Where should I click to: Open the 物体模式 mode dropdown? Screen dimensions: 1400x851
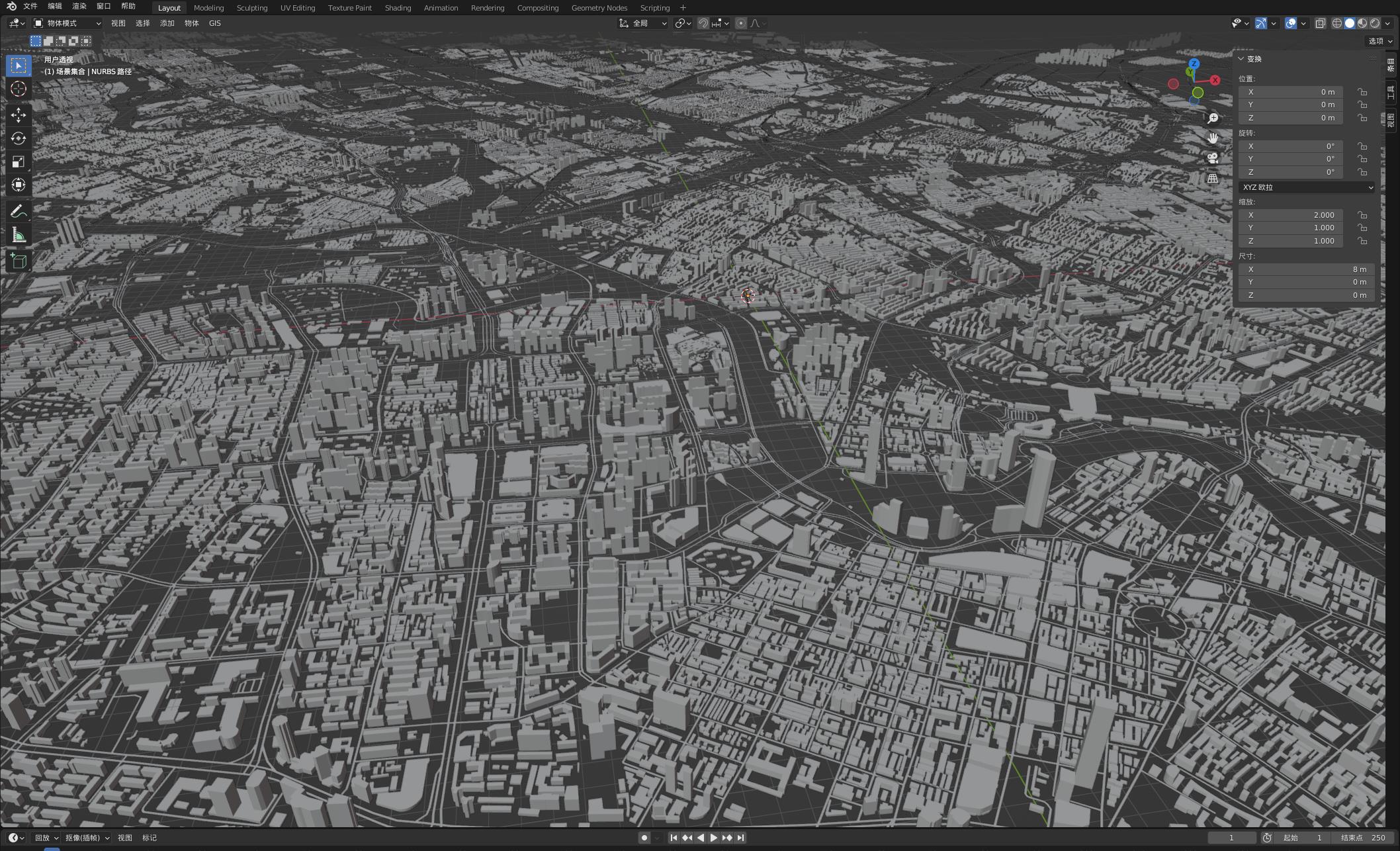coord(67,23)
